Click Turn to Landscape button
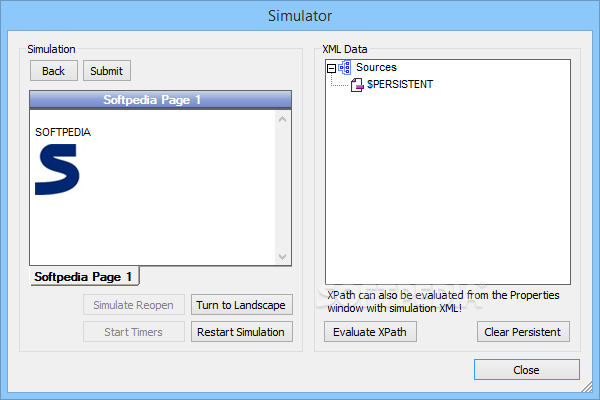Screen dimensions: 600x400 tap(241, 305)
